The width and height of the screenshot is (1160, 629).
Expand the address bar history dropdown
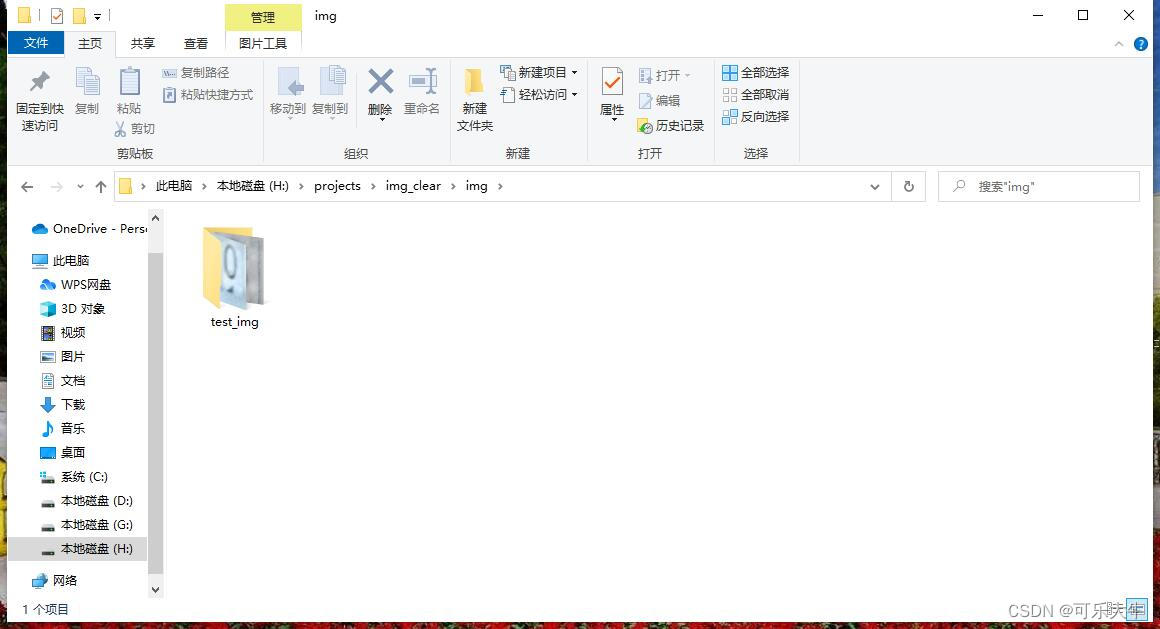point(875,187)
